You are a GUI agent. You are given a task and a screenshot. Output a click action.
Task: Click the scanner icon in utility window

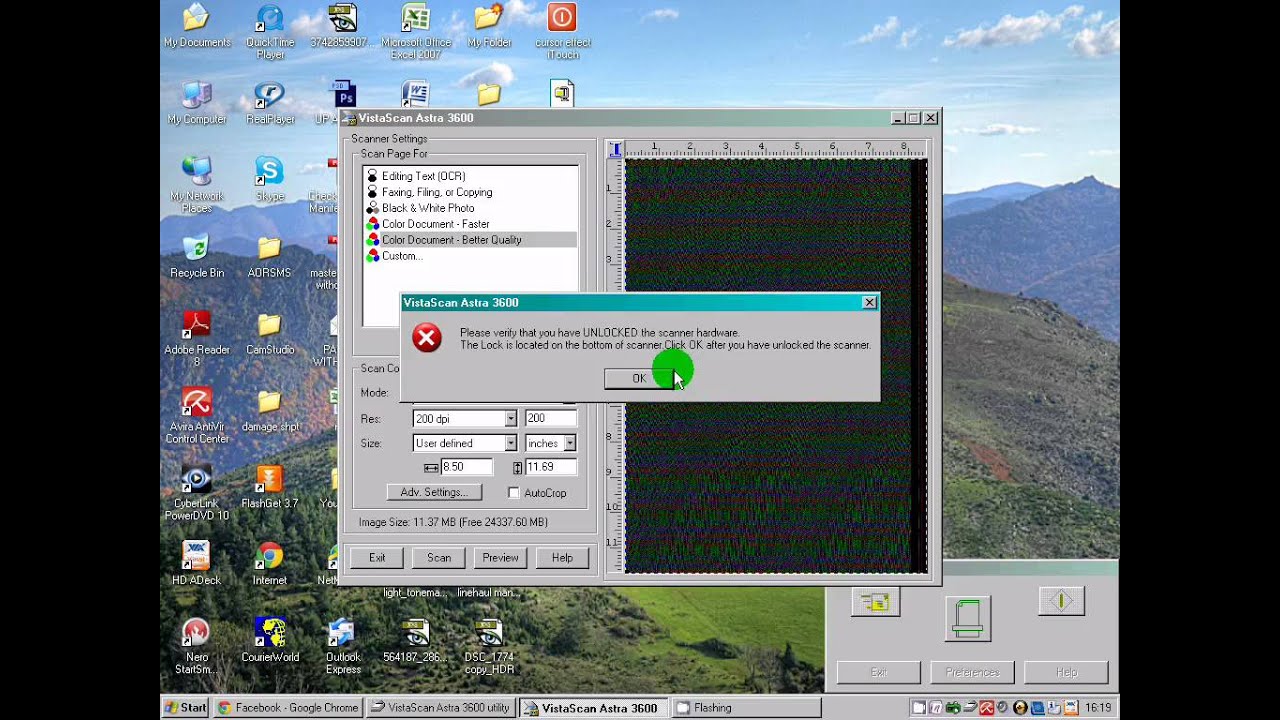[x=967, y=617]
